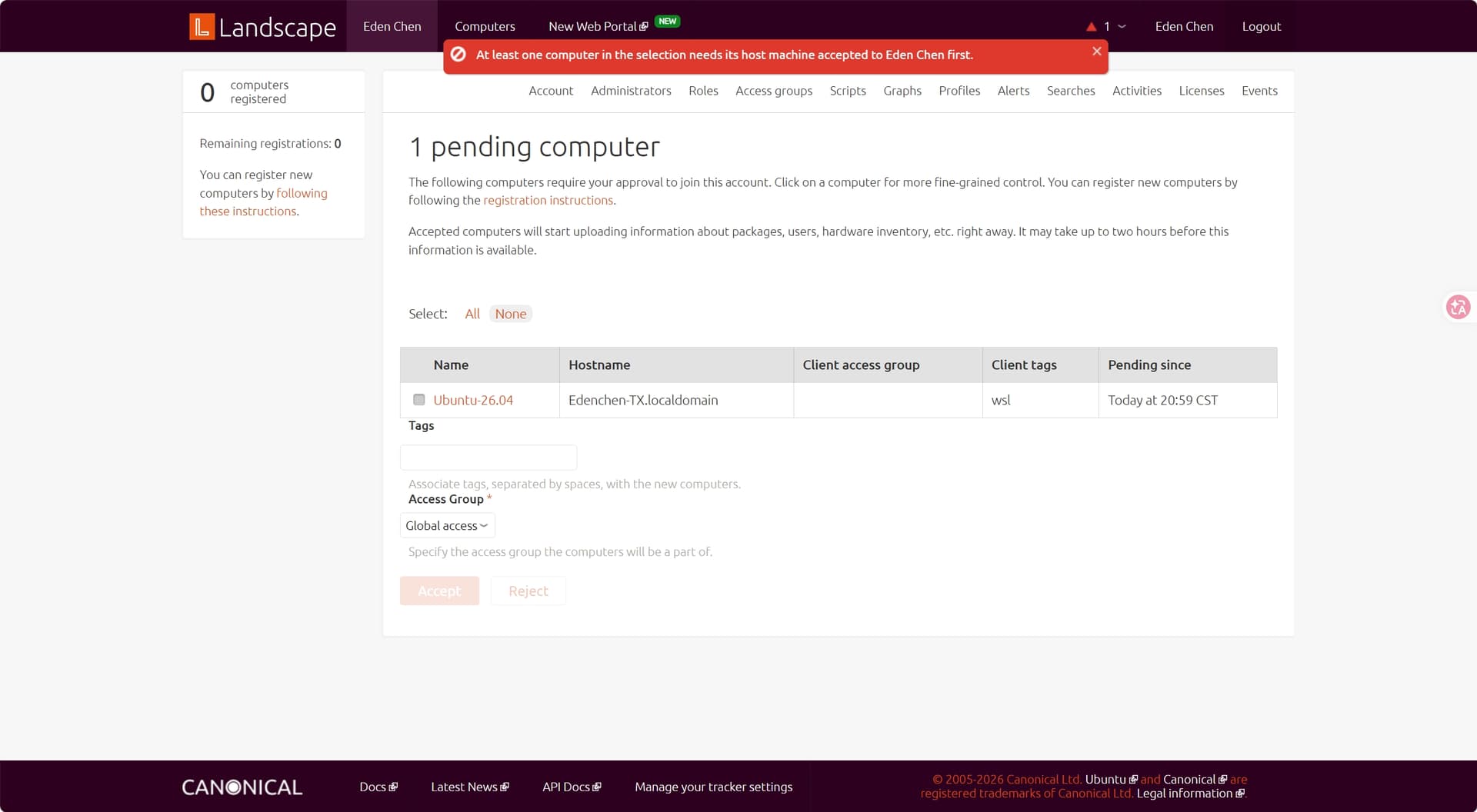Follow the sidebar 'following these instructions' link

(x=263, y=202)
